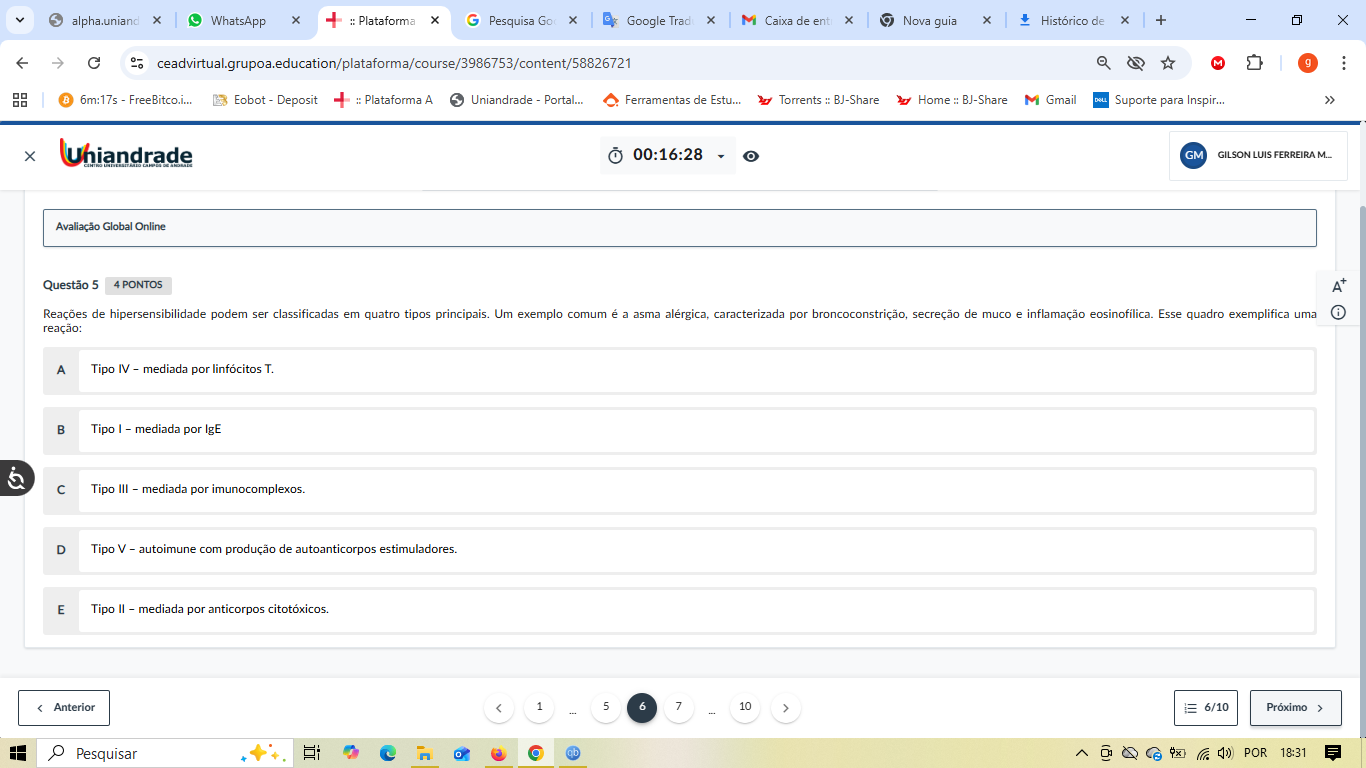Go to the next question with Próximo

coord(1295,708)
